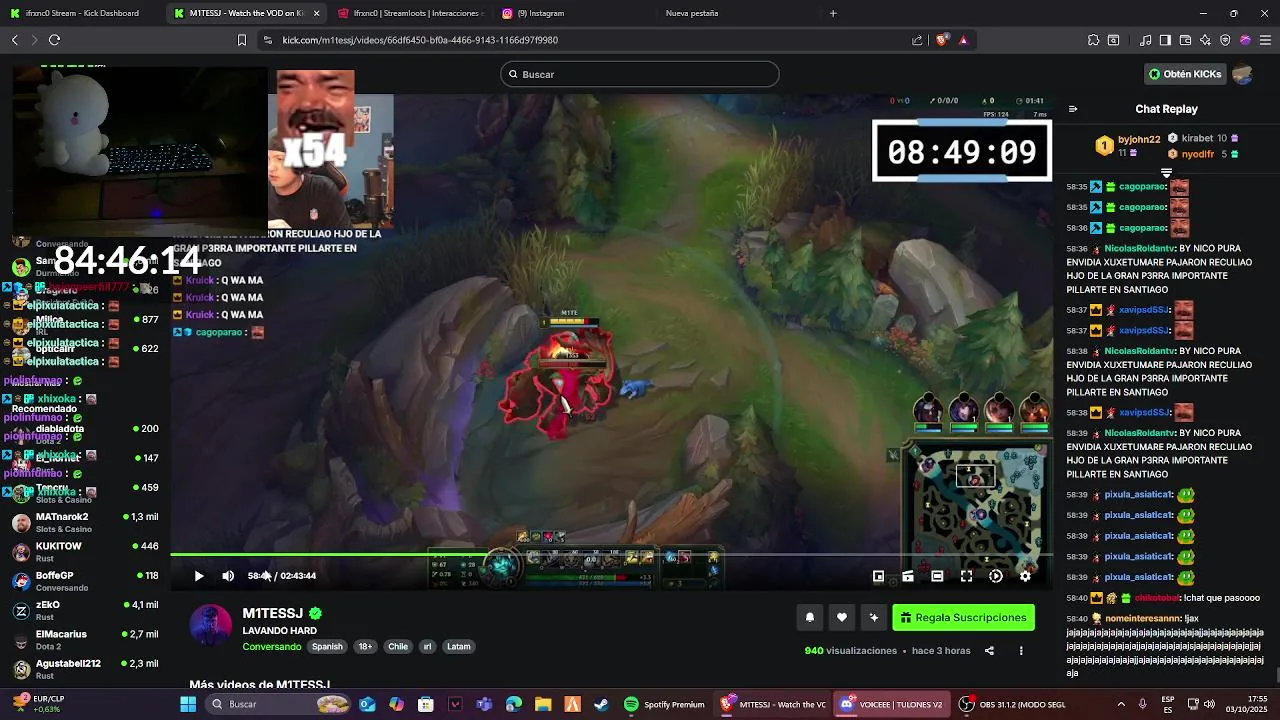Viewport: 1280px width, 720px height.
Task: Open Leo AI sparkle icon in toolbar
Action: [1205, 40]
